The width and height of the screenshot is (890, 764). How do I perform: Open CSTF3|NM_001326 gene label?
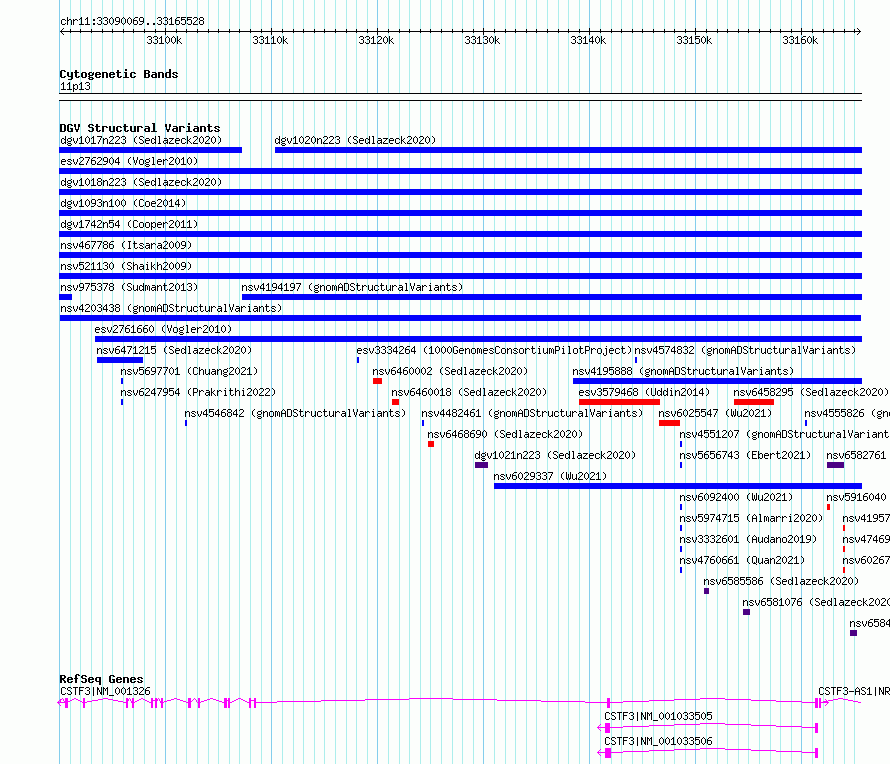105,691
